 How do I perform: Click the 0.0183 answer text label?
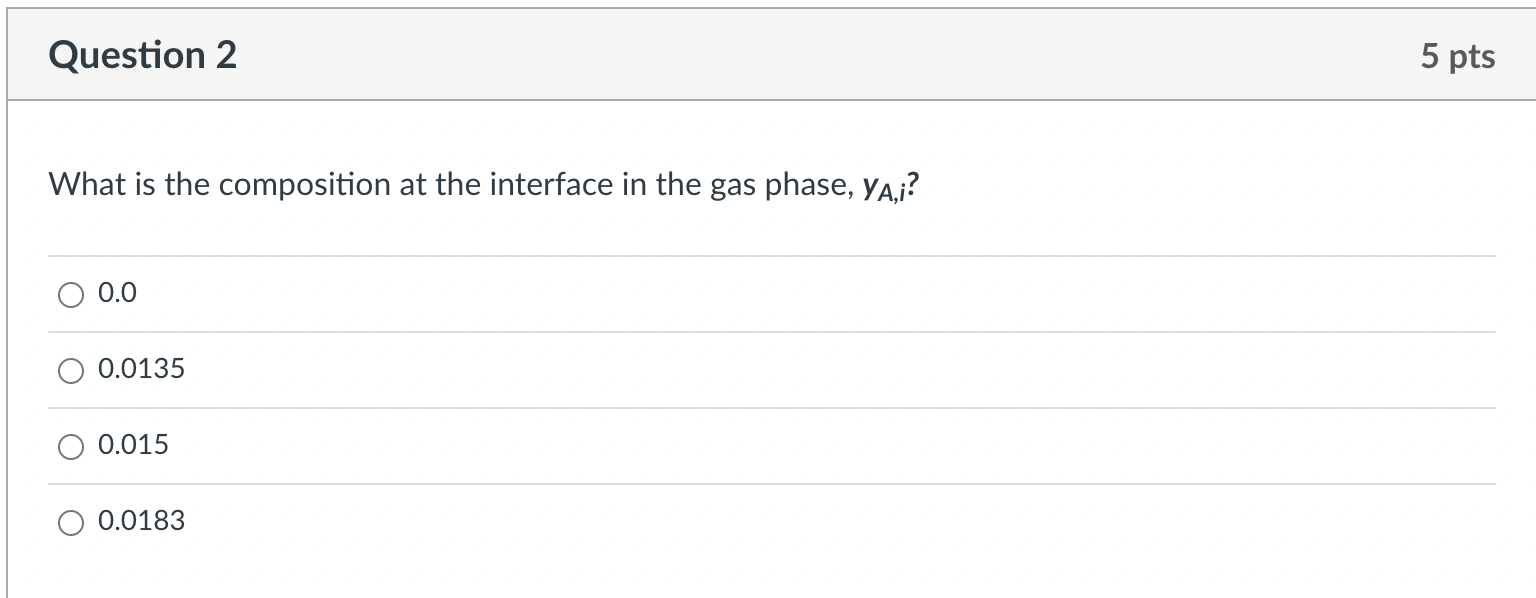click(x=141, y=520)
